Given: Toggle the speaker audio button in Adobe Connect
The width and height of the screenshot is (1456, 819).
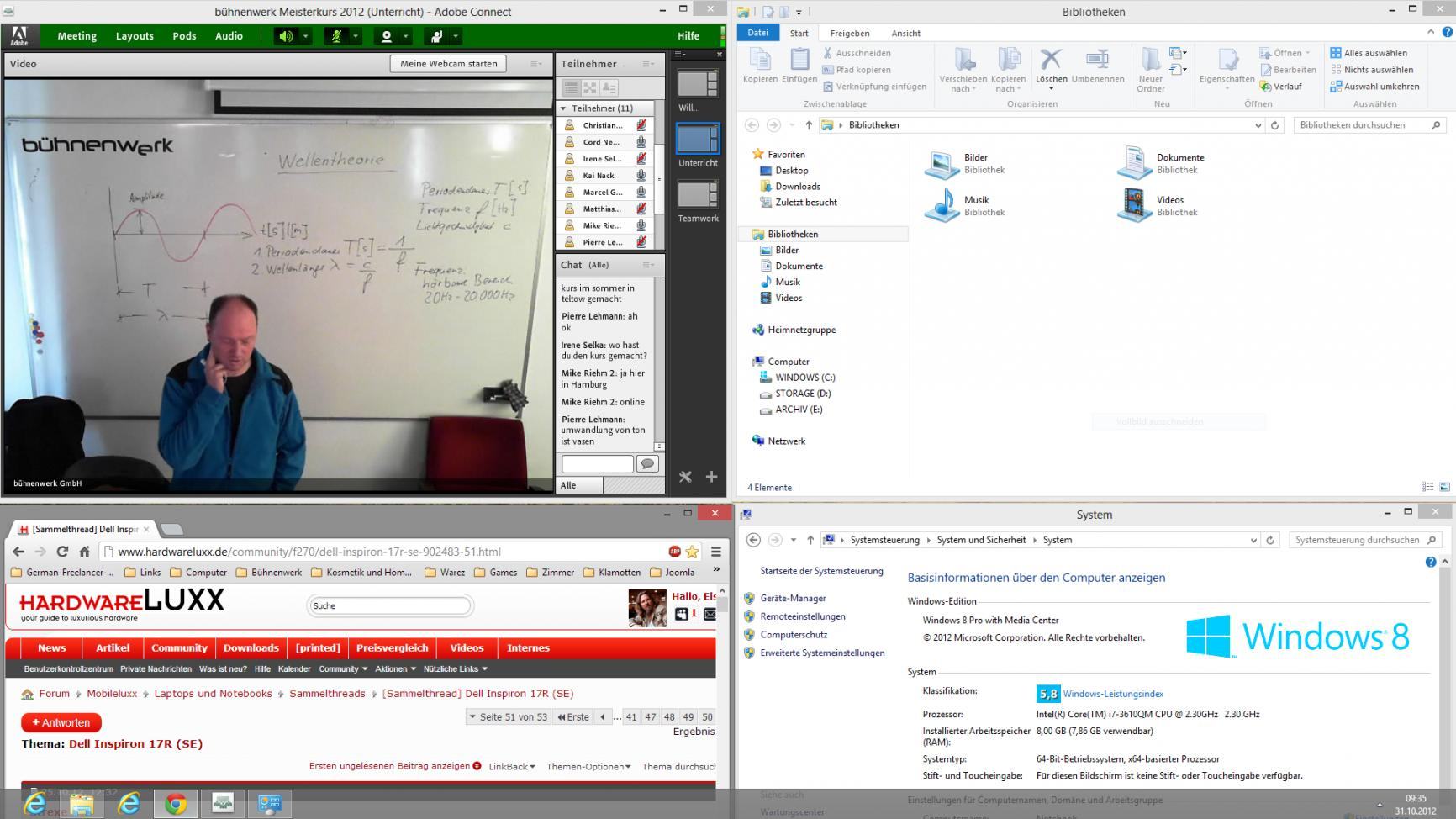Looking at the screenshot, I should pos(286,36).
